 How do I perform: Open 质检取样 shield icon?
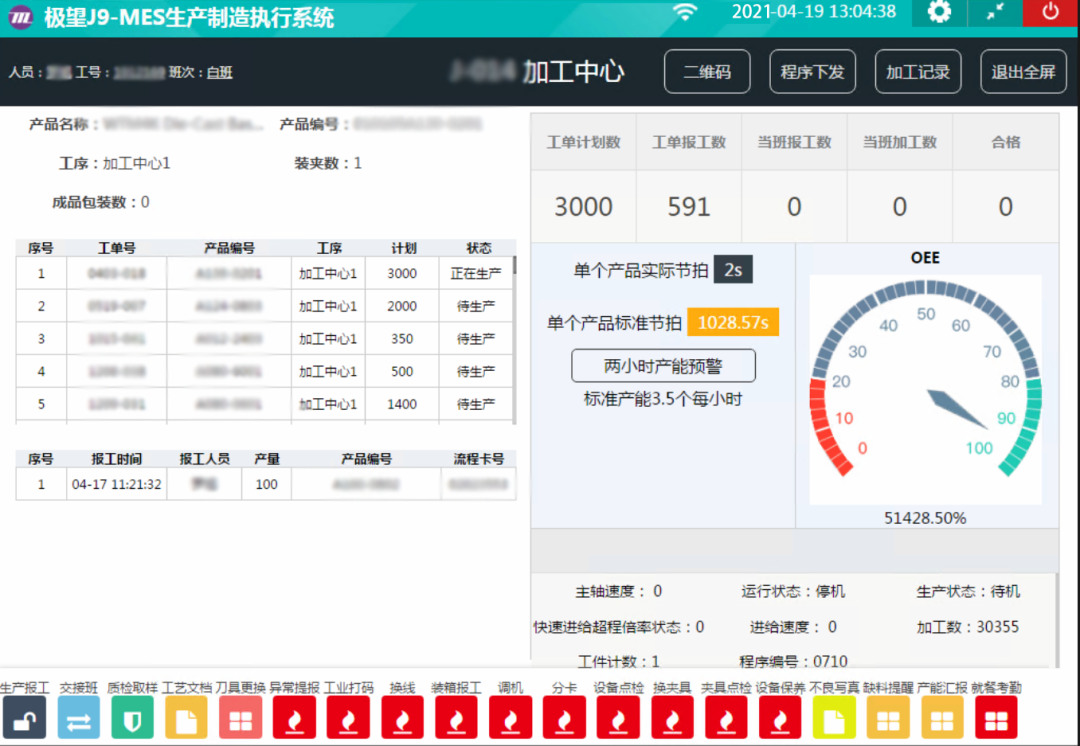point(132,718)
